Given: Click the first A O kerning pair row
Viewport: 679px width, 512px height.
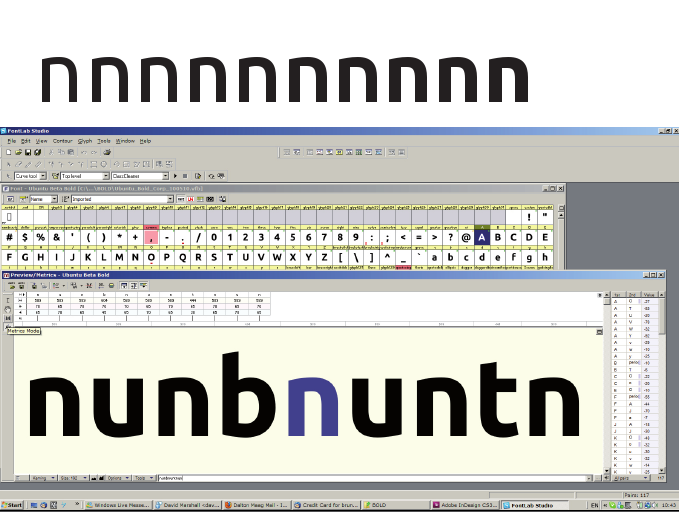Looking at the screenshot, I should [x=635, y=301].
